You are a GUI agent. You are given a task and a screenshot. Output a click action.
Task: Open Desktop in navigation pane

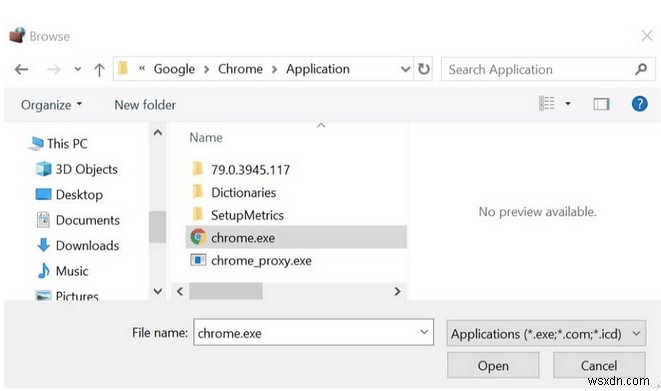[69, 195]
